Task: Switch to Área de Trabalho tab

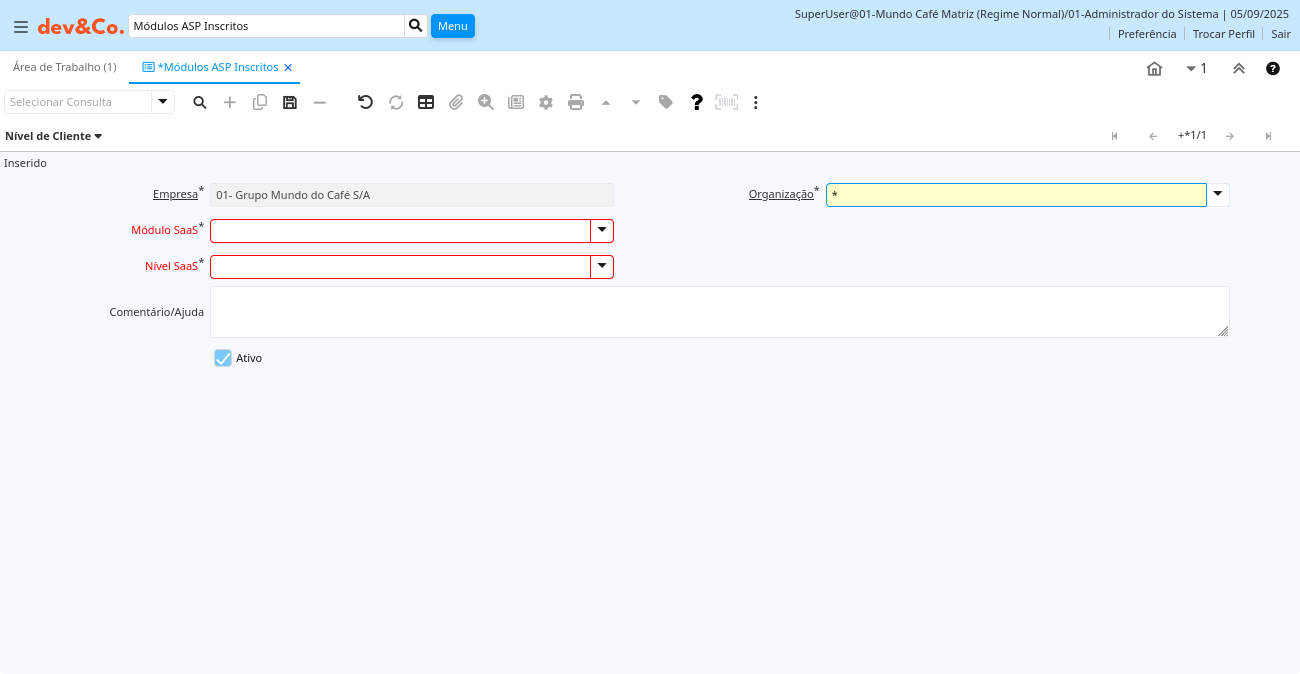Action: click(64, 67)
